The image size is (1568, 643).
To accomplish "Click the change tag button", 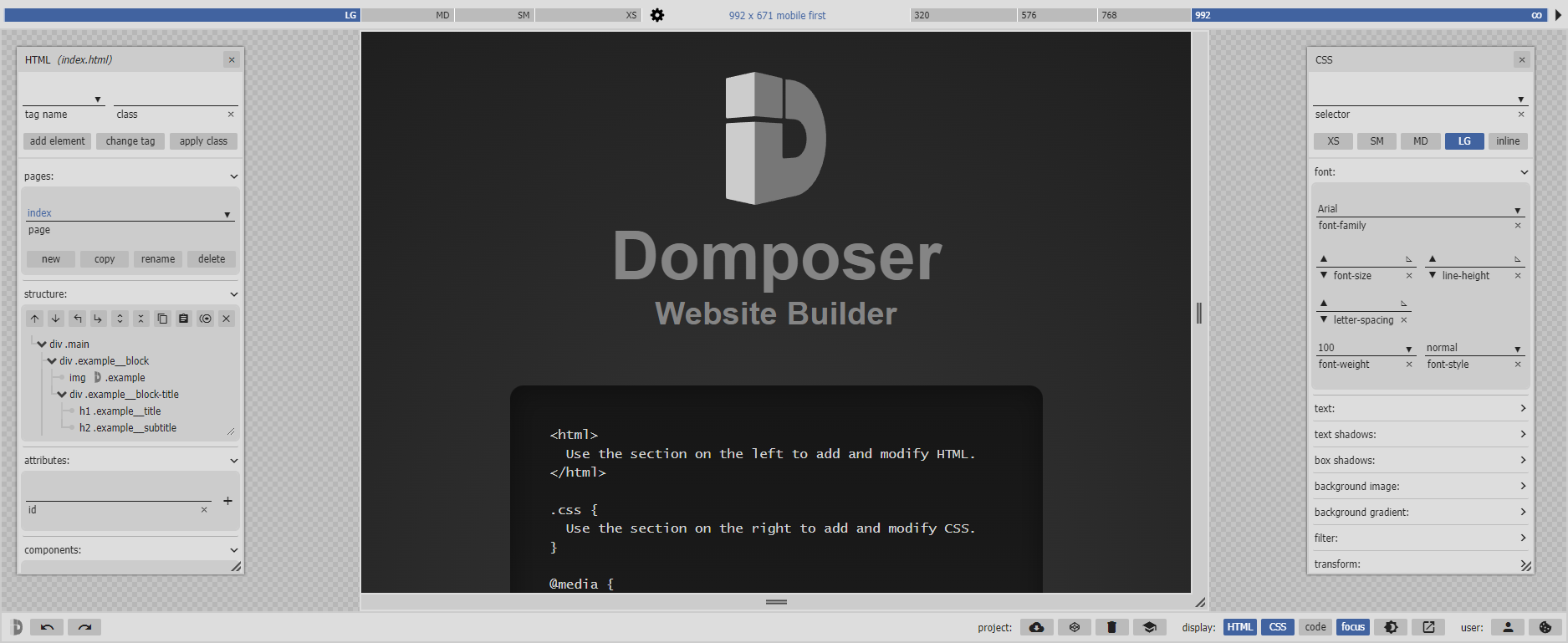I will pos(130,141).
